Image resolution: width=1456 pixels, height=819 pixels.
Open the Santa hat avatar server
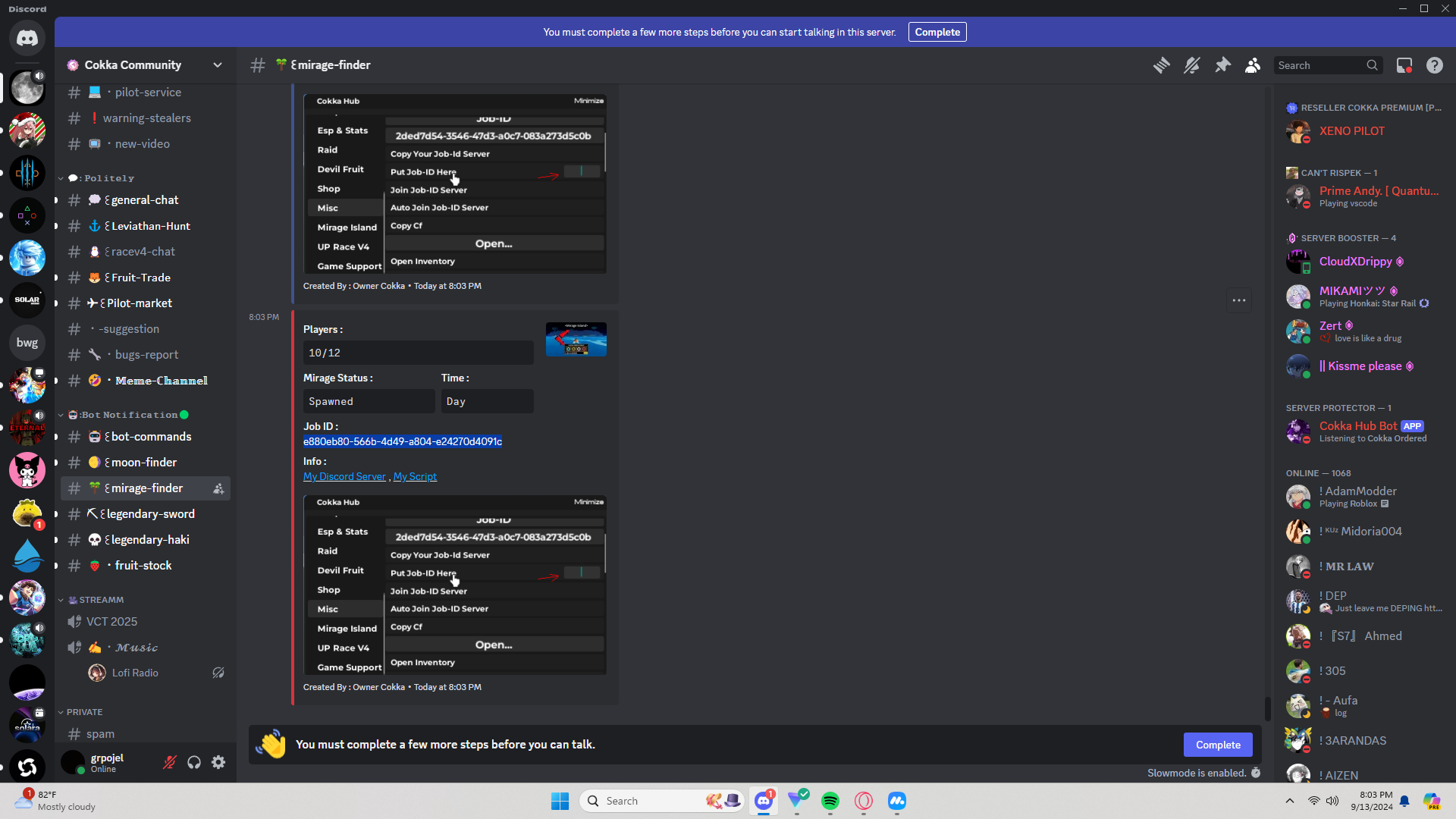pos(27,130)
